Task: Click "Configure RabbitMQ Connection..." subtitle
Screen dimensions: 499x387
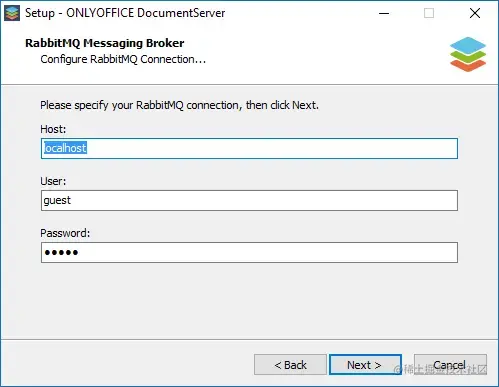Action: tap(123, 59)
